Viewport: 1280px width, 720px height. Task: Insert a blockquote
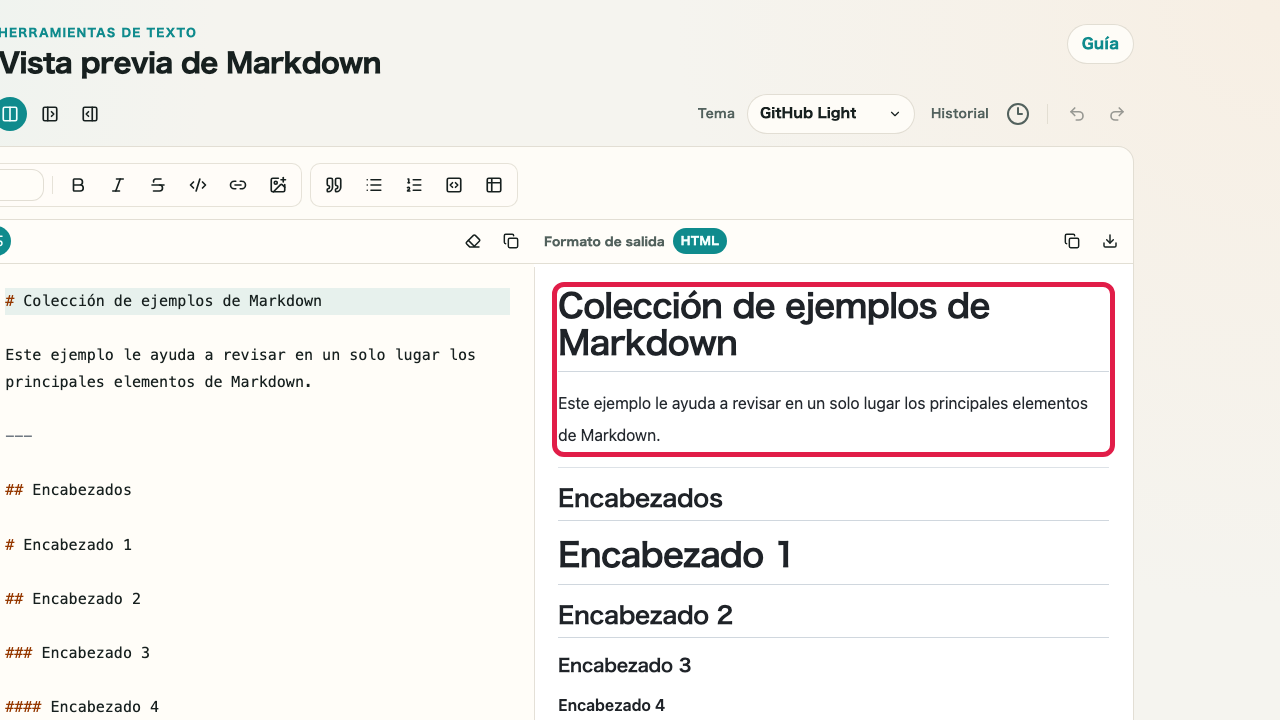click(334, 185)
